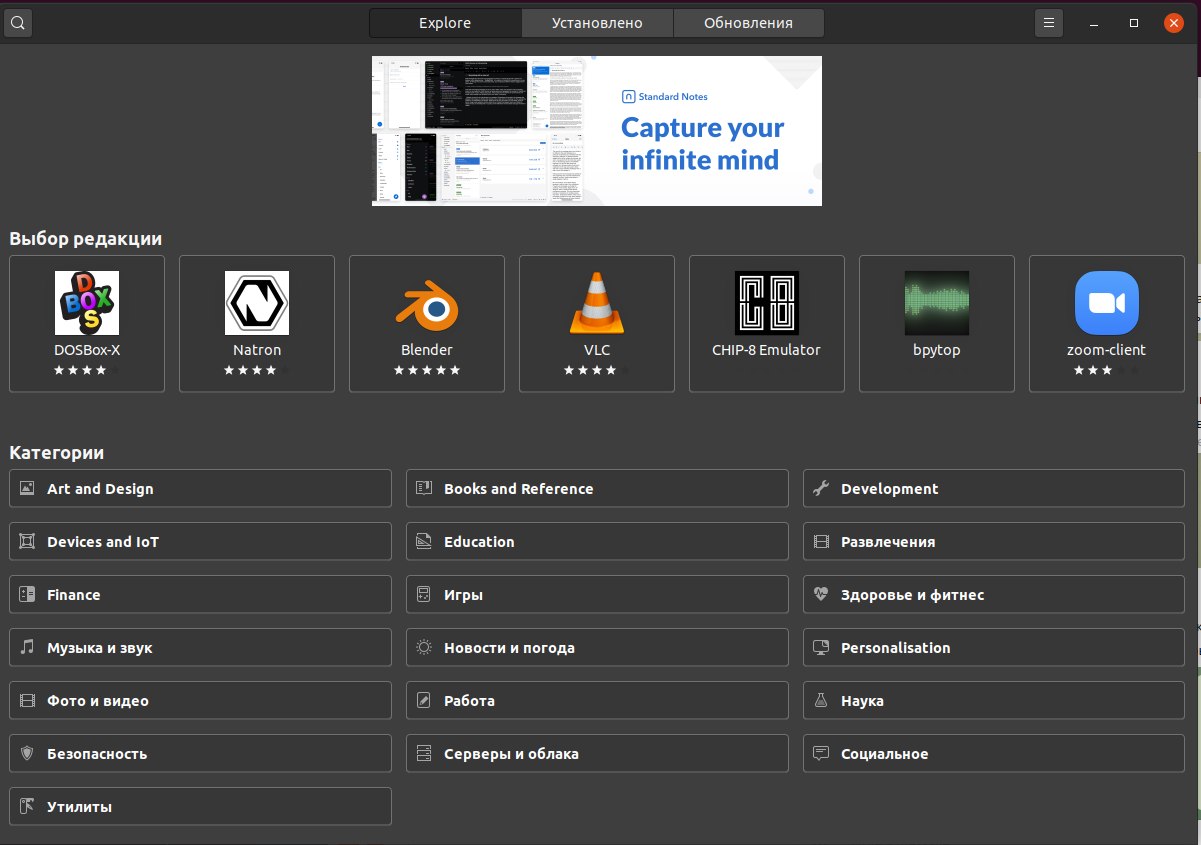
Task: Click the Education category icon
Action: point(424,542)
